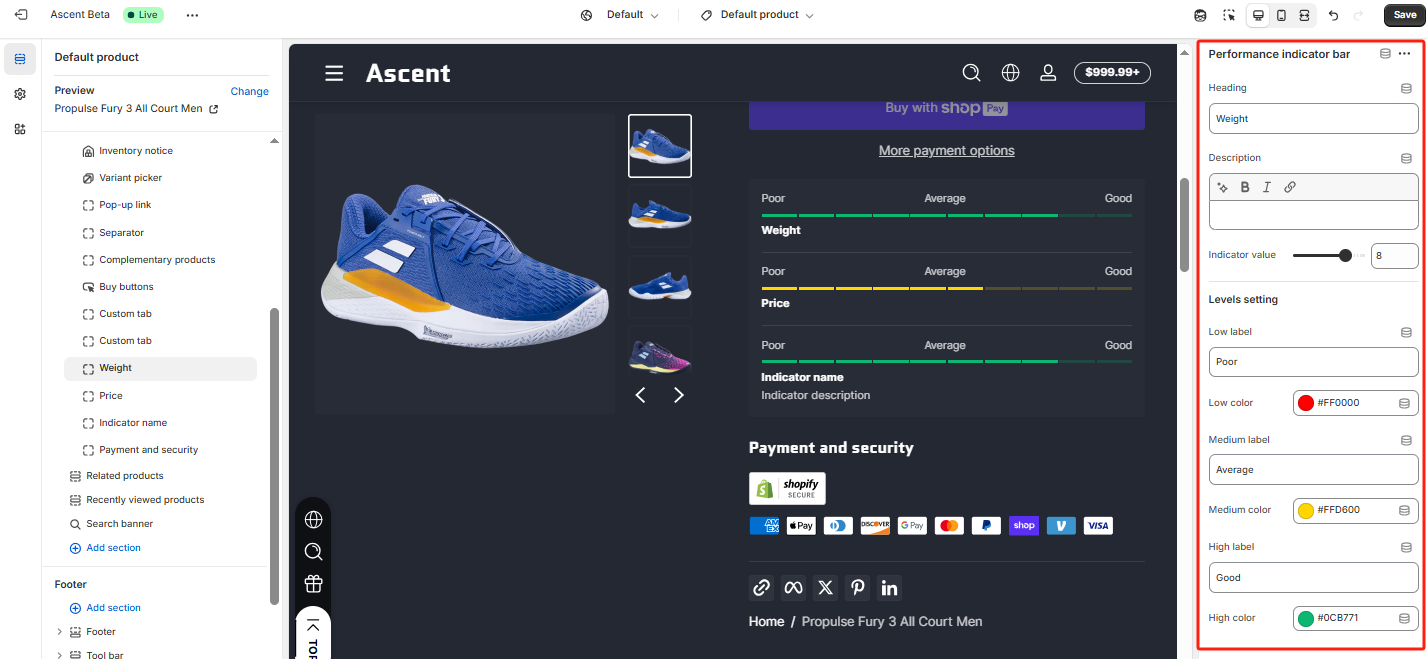Click the Bold formatting icon in Description

point(1245,187)
